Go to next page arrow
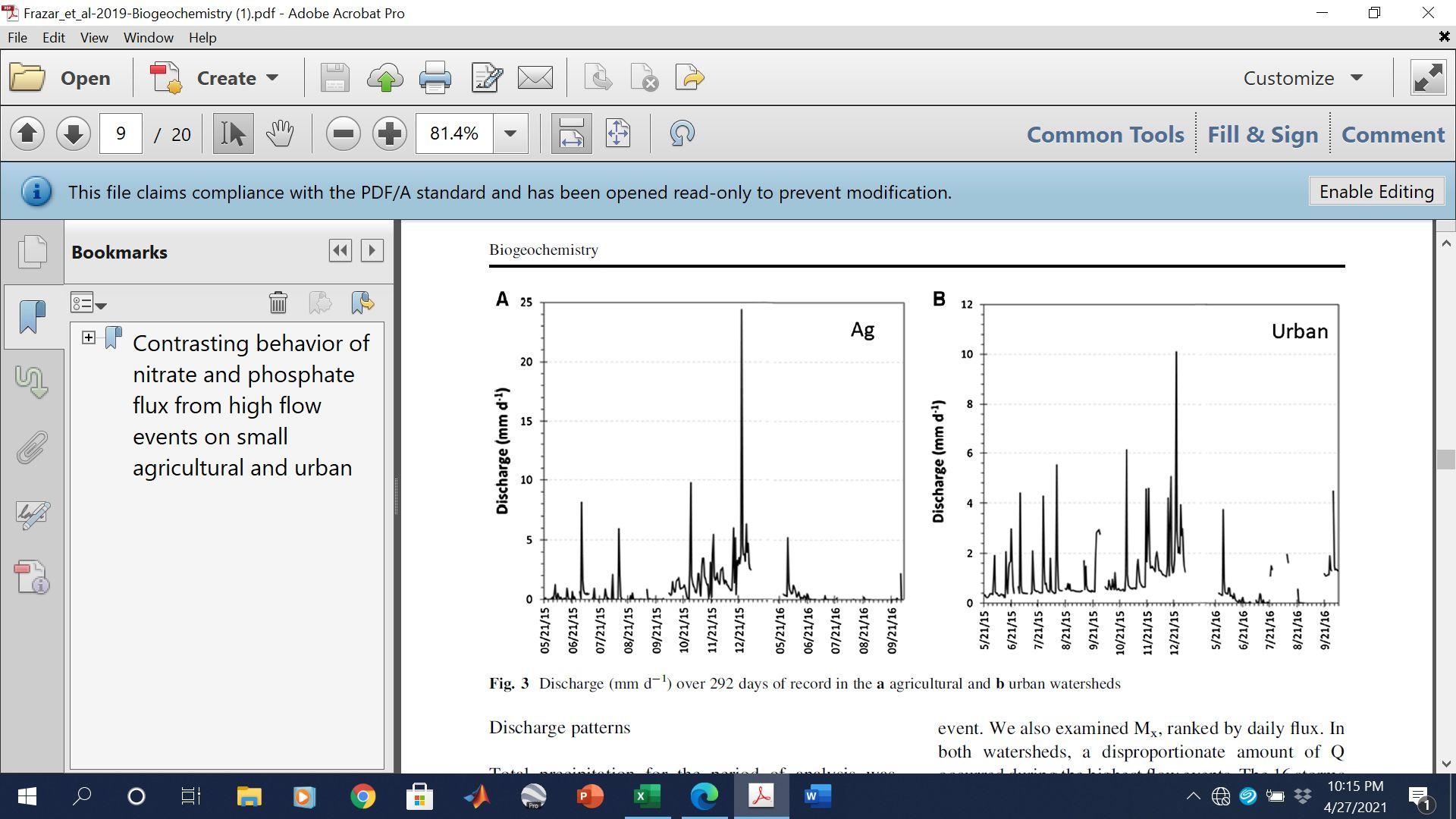1456x819 pixels. point(74,134)
